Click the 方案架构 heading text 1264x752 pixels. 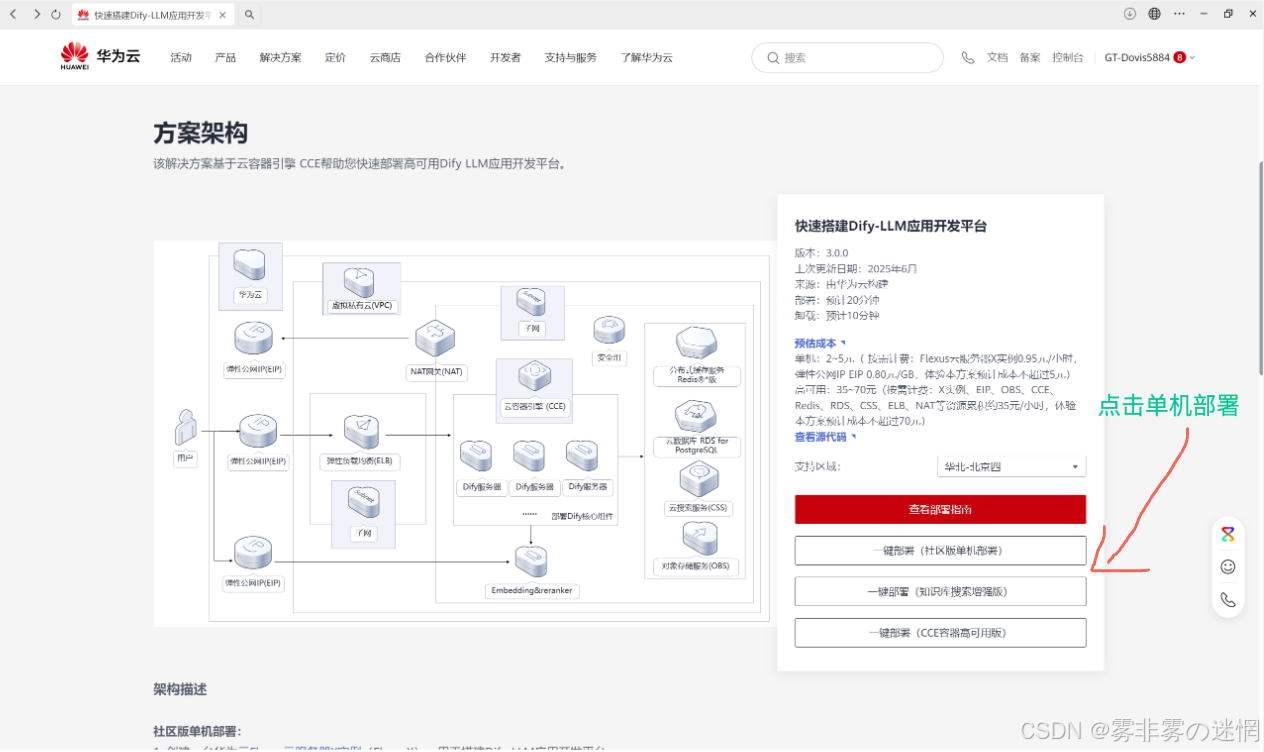point(200,133)
